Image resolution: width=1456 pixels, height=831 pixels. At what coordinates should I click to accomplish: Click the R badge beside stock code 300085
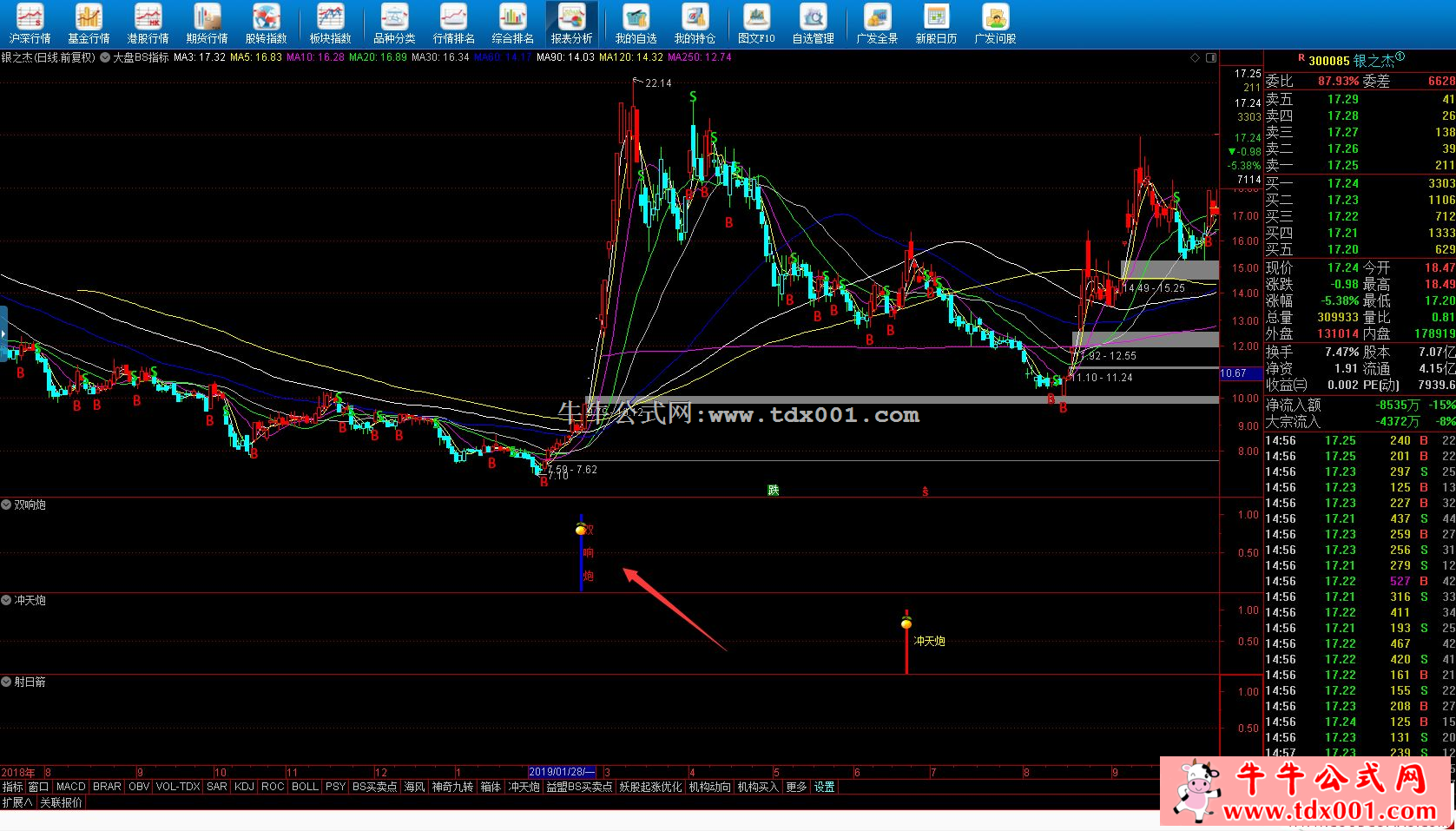[1301, 58]
